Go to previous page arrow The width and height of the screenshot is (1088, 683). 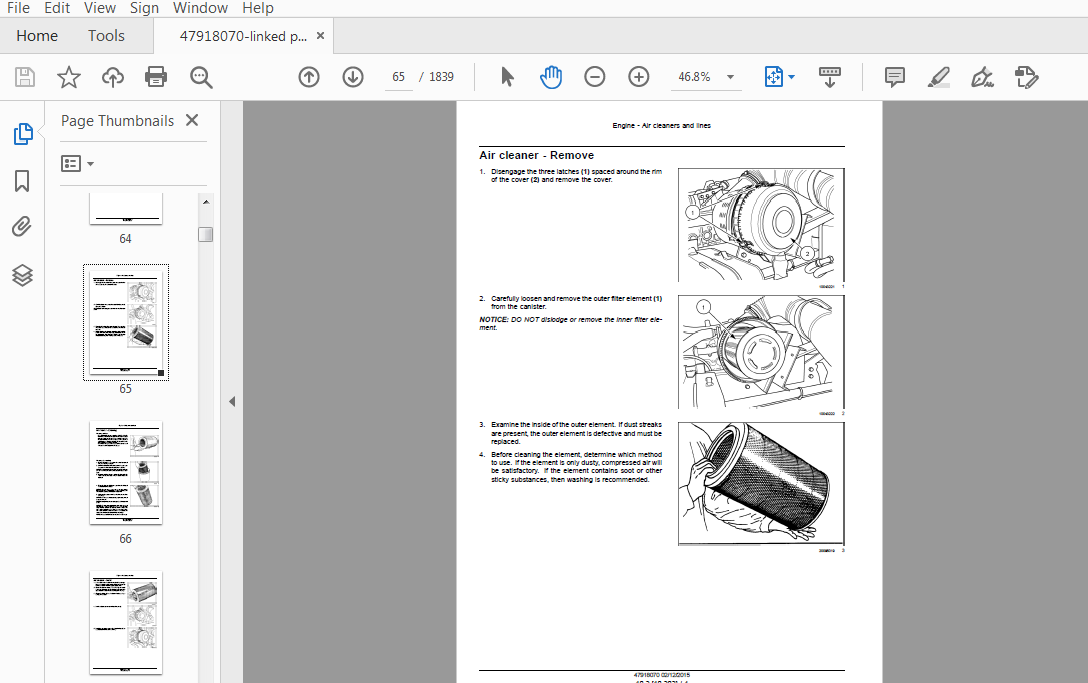coord(309,76)
